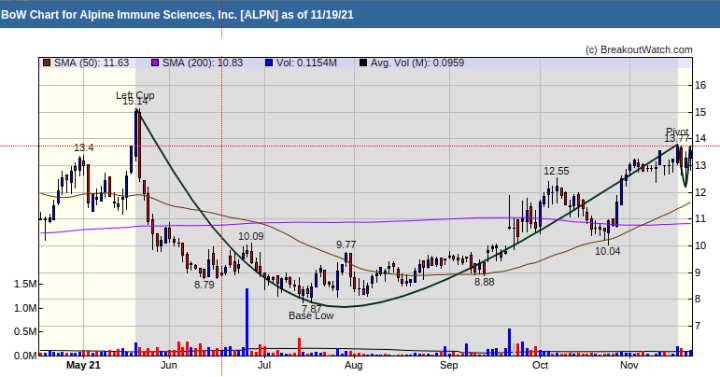Click the chart title mentioning ALPN
This screenshot has width=720, height=377.
point(177,15)
